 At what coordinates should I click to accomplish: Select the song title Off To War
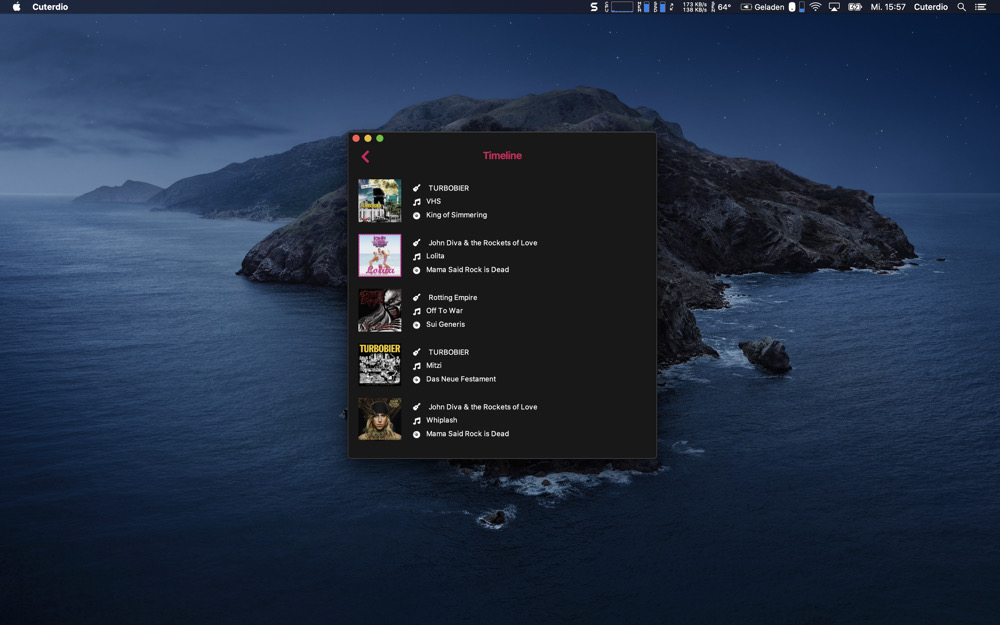[x=444, y=311]
